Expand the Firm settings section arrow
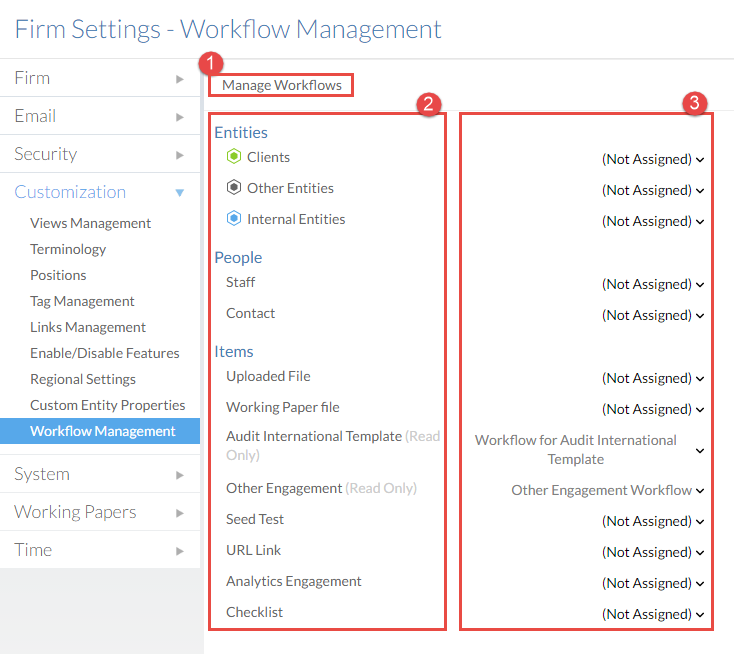Viewport: 734px width, 654px height. pos(180,78)
